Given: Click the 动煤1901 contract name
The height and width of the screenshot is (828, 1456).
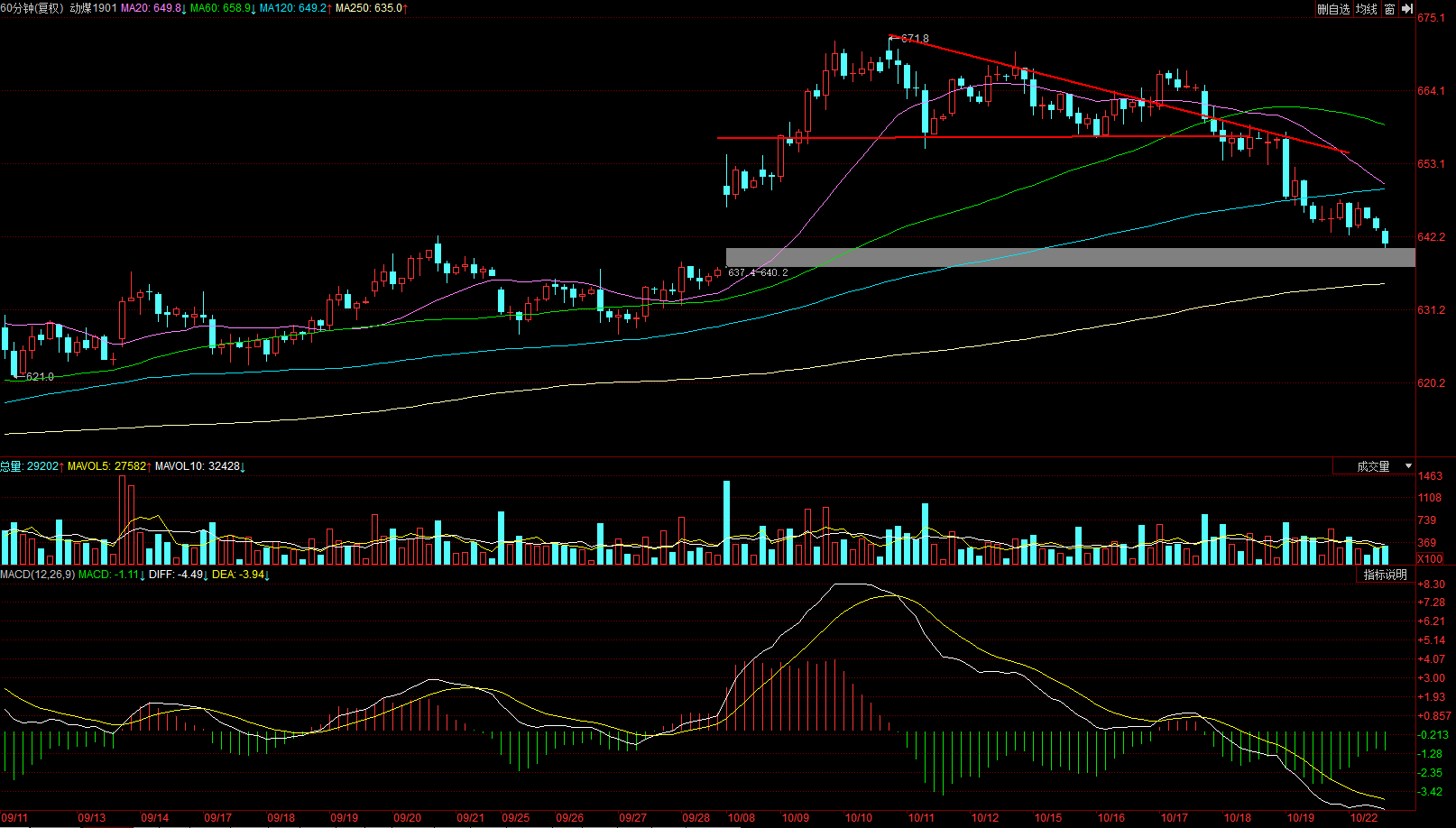Looking at the screenshot, I should (94, 8).
